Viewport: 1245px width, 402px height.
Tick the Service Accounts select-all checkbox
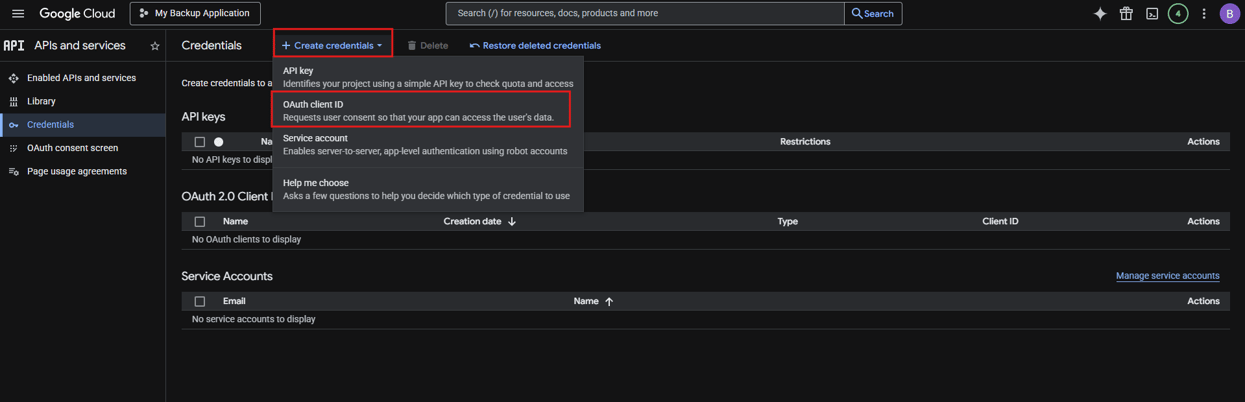coord(200,301)
